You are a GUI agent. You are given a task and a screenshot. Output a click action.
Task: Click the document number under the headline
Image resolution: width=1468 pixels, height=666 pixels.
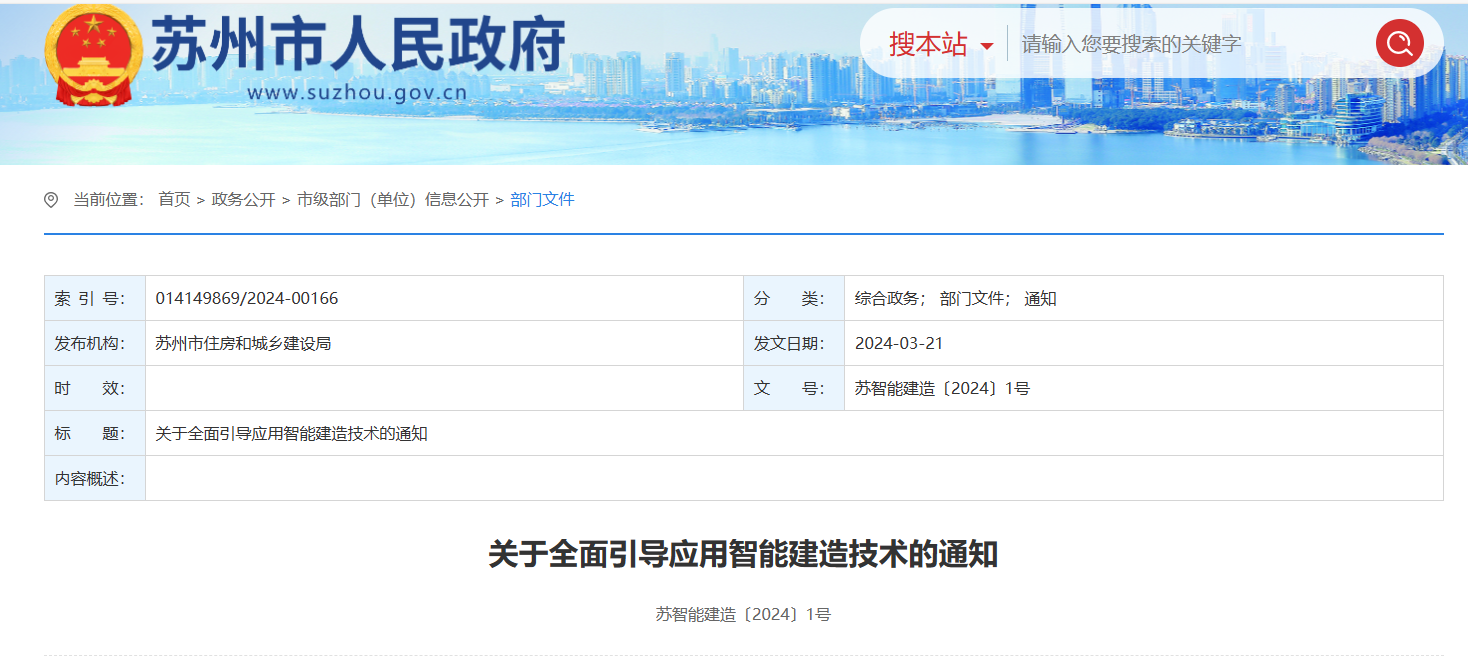[x=743, y=614]
